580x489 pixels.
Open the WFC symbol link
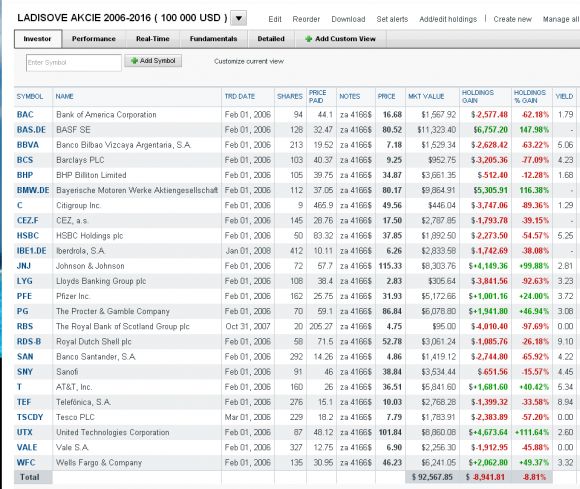tap(26, 463)
